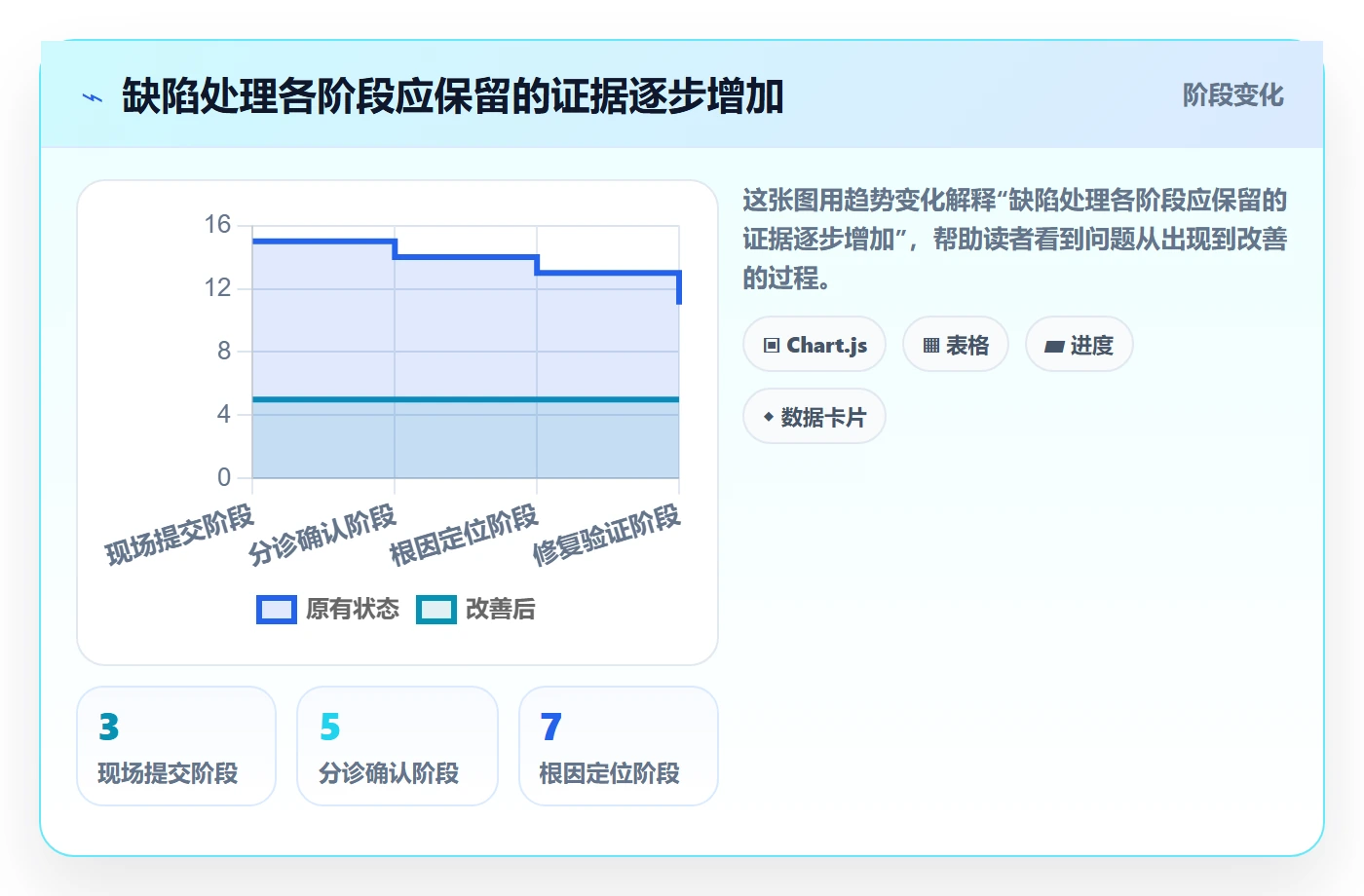Click the lightning bolt icon in the header
1364x896 pixels.
(x=93, y=97)
